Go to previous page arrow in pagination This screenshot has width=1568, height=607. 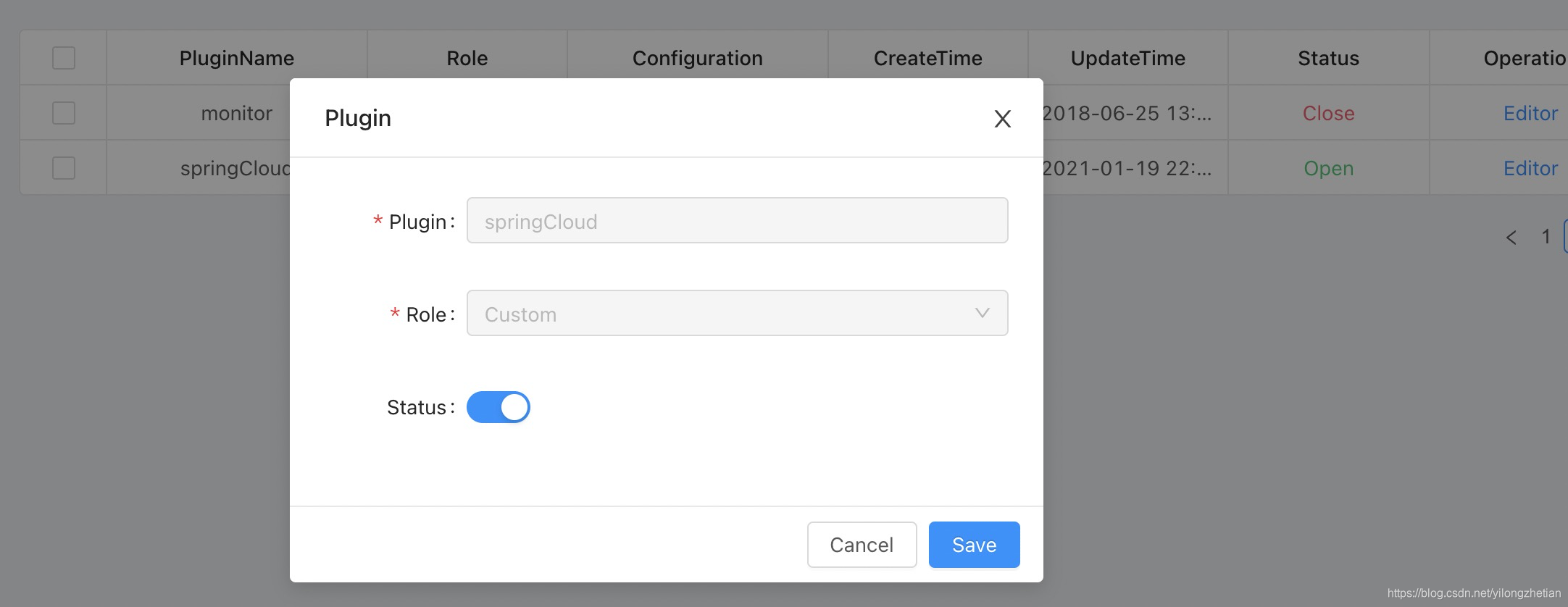[x=1511, y=237]
